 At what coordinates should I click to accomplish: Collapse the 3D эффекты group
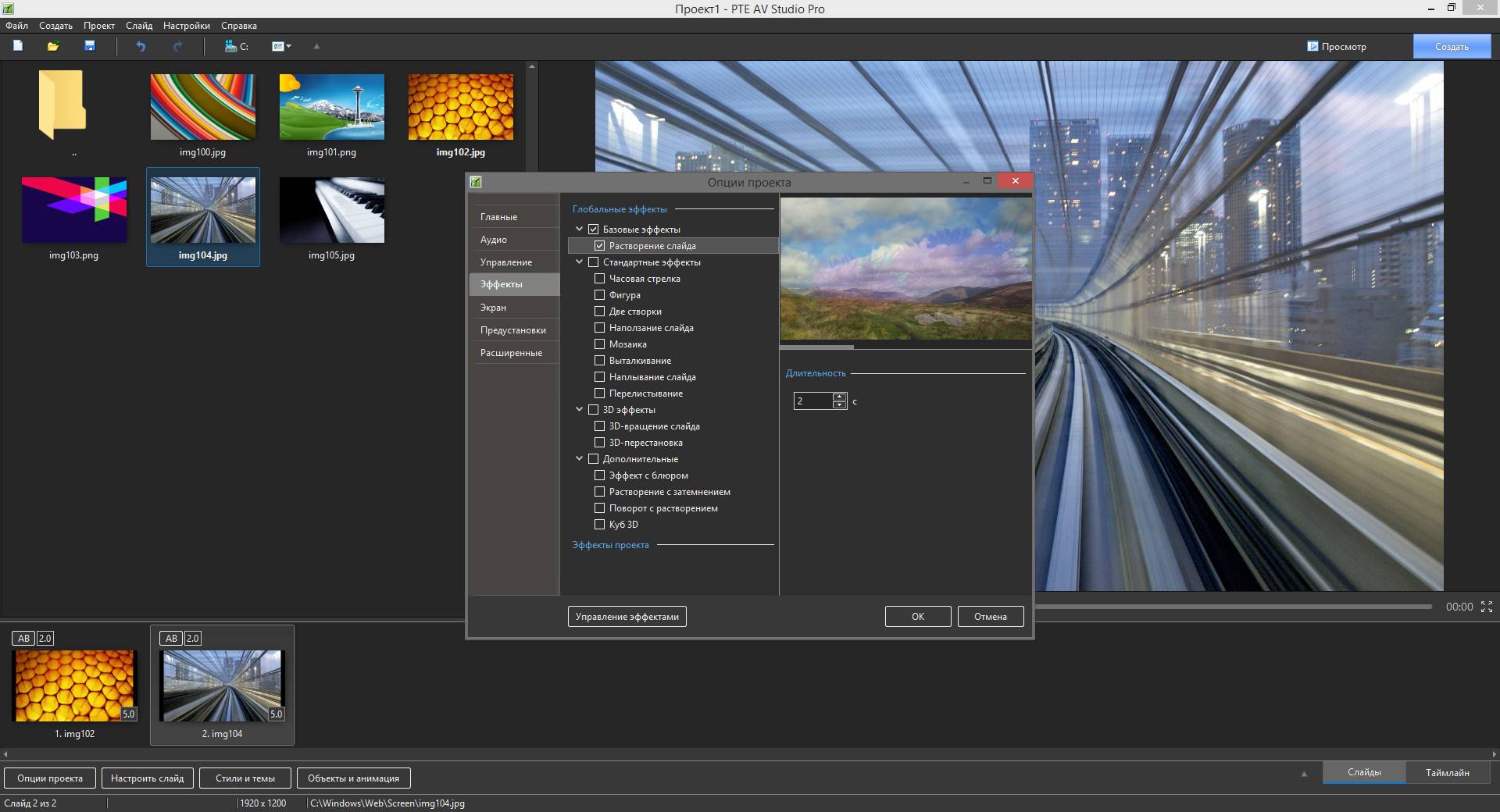click(x=580, y=410)
